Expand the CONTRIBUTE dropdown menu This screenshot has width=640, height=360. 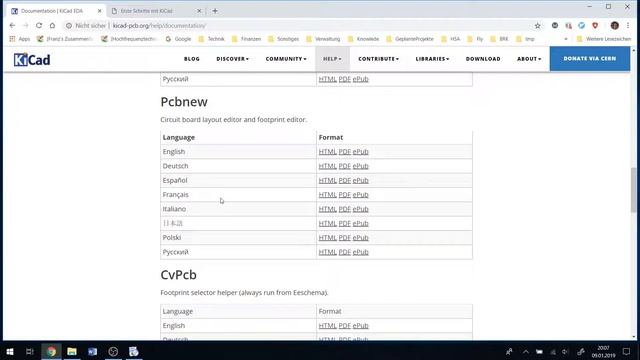(378, 59)
